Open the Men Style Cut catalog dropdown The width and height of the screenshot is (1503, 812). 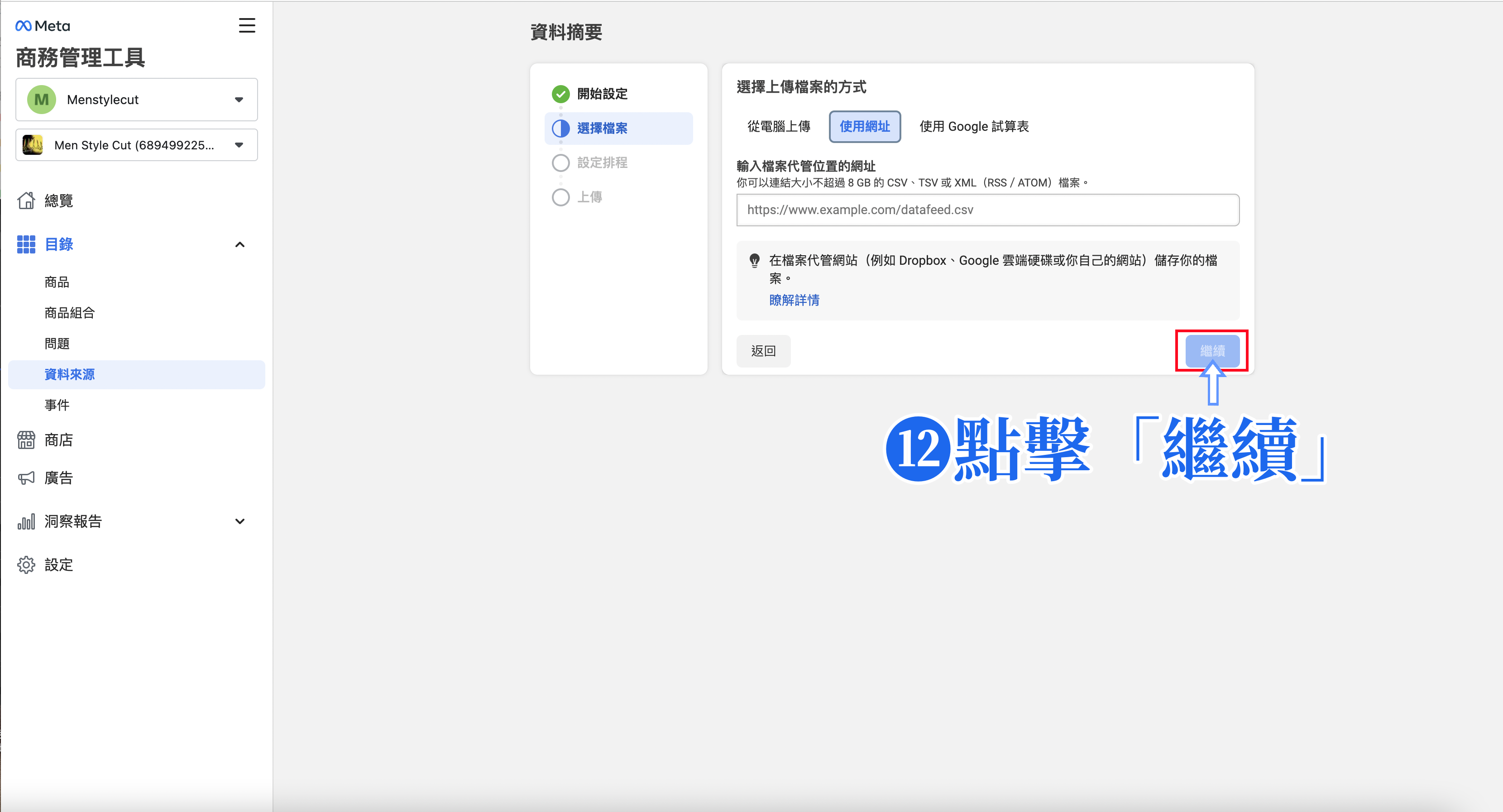click(137, 145)
